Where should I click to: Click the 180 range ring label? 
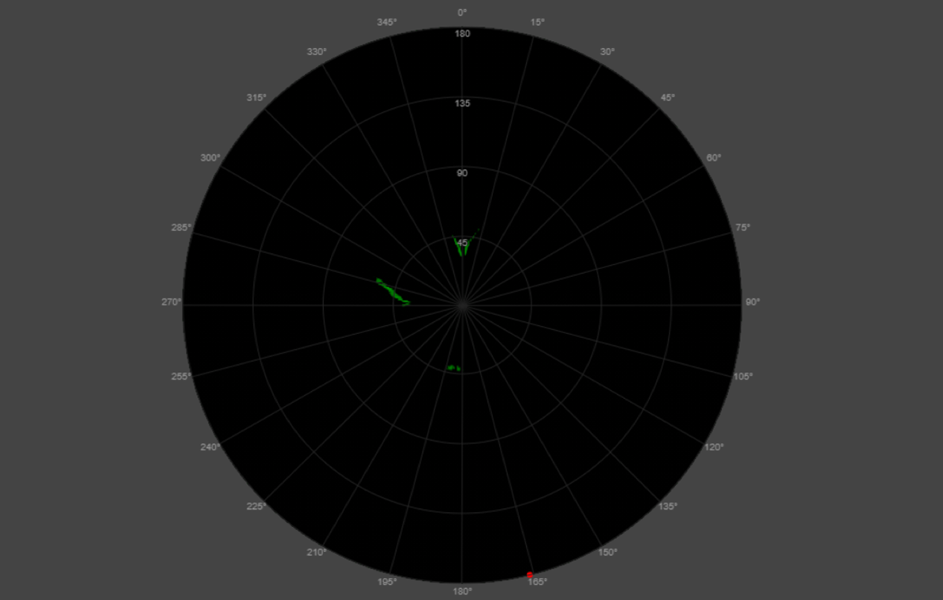462,34
